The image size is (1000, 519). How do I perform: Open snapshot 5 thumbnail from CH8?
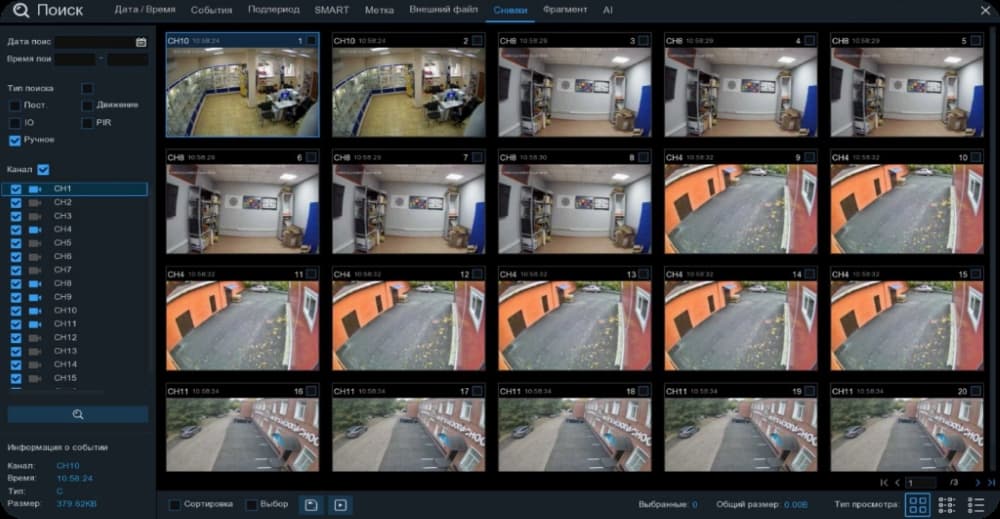click(x=907, y=92)
